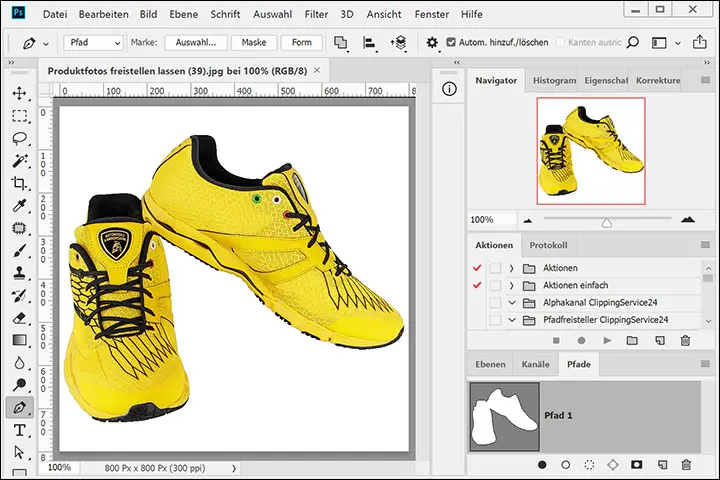Activate the Eyedropper tool
720x480 pixels.
19,206
